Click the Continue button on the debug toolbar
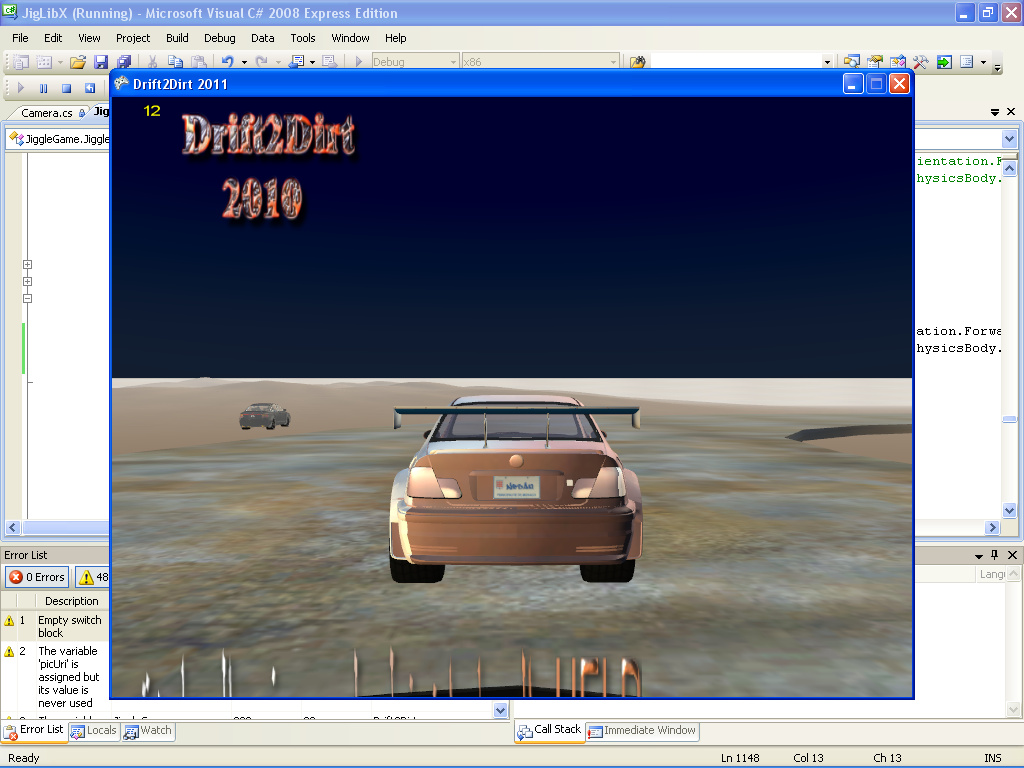Image resolution: width=1024 pixels, height=768 pixels. click(x=21, y=88)
